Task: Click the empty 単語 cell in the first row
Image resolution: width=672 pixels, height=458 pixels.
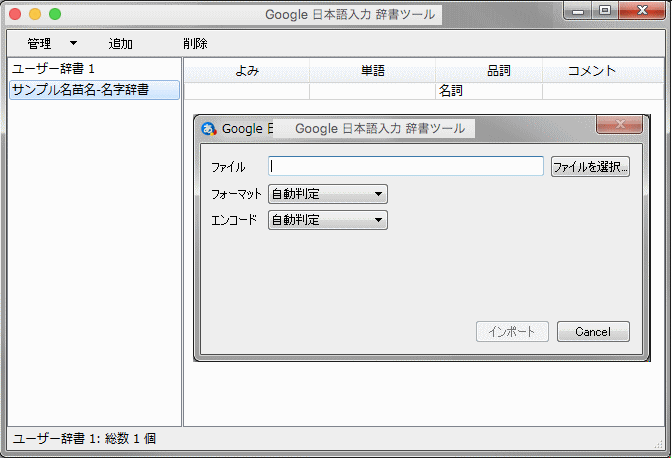Action: (x=372, y=91)
